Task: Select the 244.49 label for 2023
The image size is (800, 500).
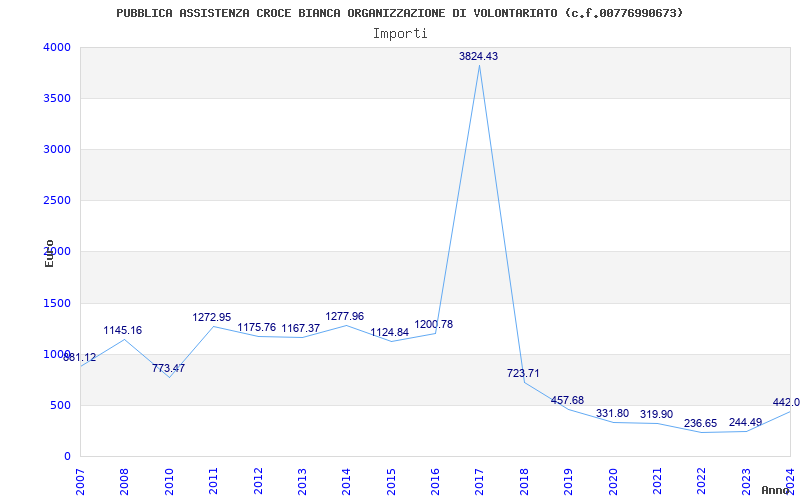Action: pyautogui.click(x=745, y=422)
